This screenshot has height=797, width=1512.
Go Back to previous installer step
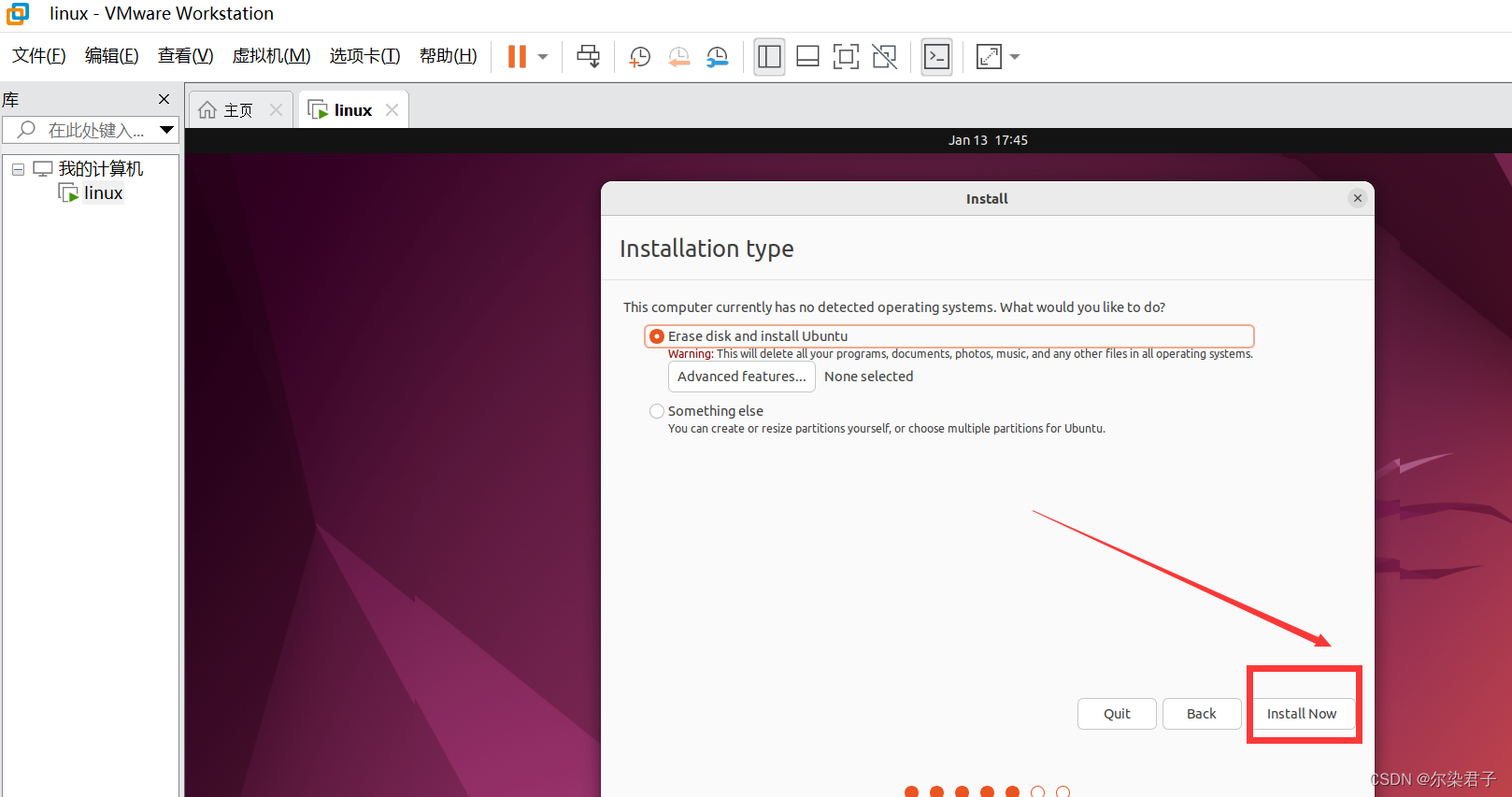click(1202, 714)
